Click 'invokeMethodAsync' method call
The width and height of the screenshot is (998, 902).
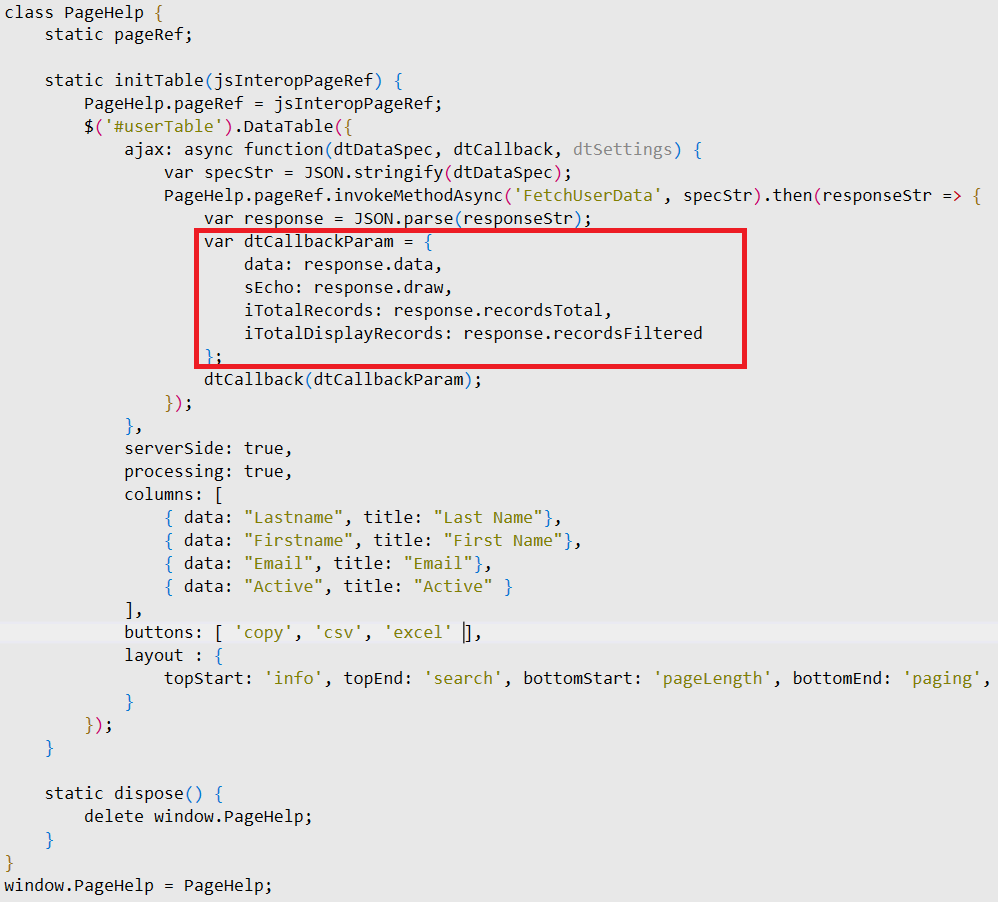[418, 195]
